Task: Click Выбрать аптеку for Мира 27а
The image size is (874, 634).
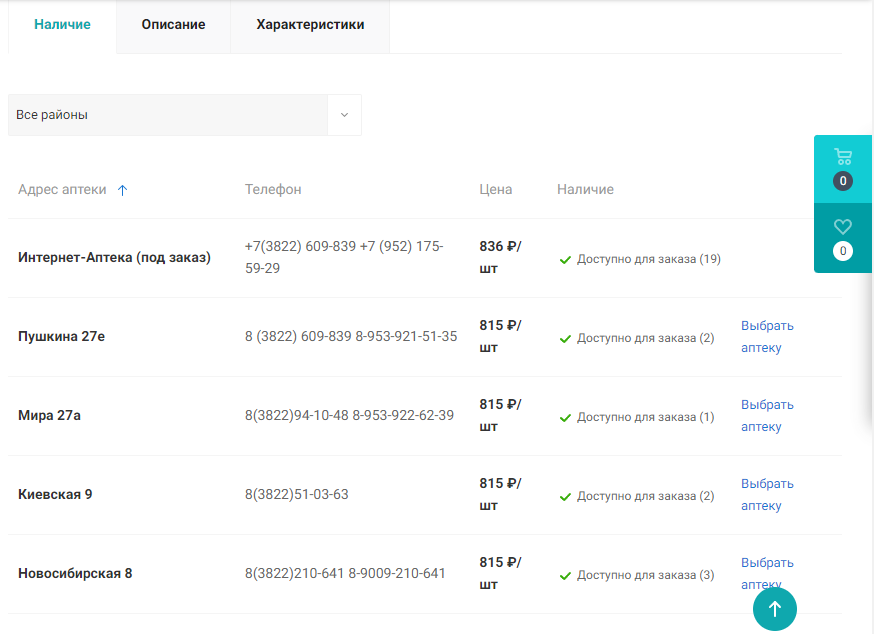Action: pos(766,416)
